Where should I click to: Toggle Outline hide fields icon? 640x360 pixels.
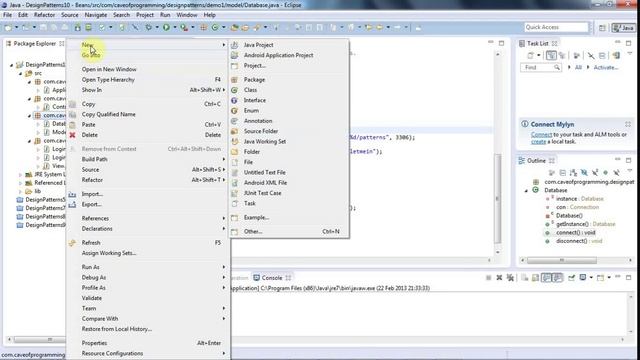584,173
